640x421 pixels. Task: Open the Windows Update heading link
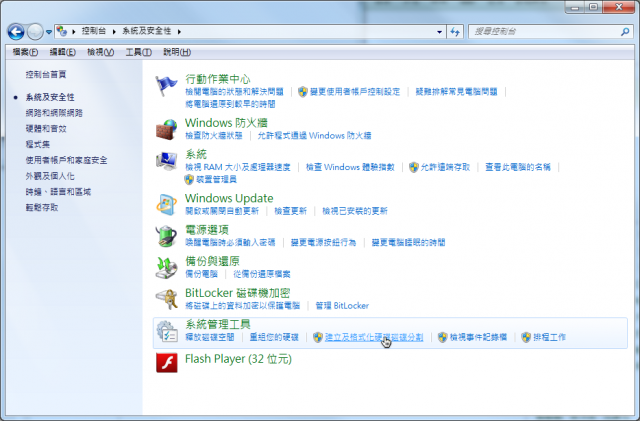coord(229,198)
